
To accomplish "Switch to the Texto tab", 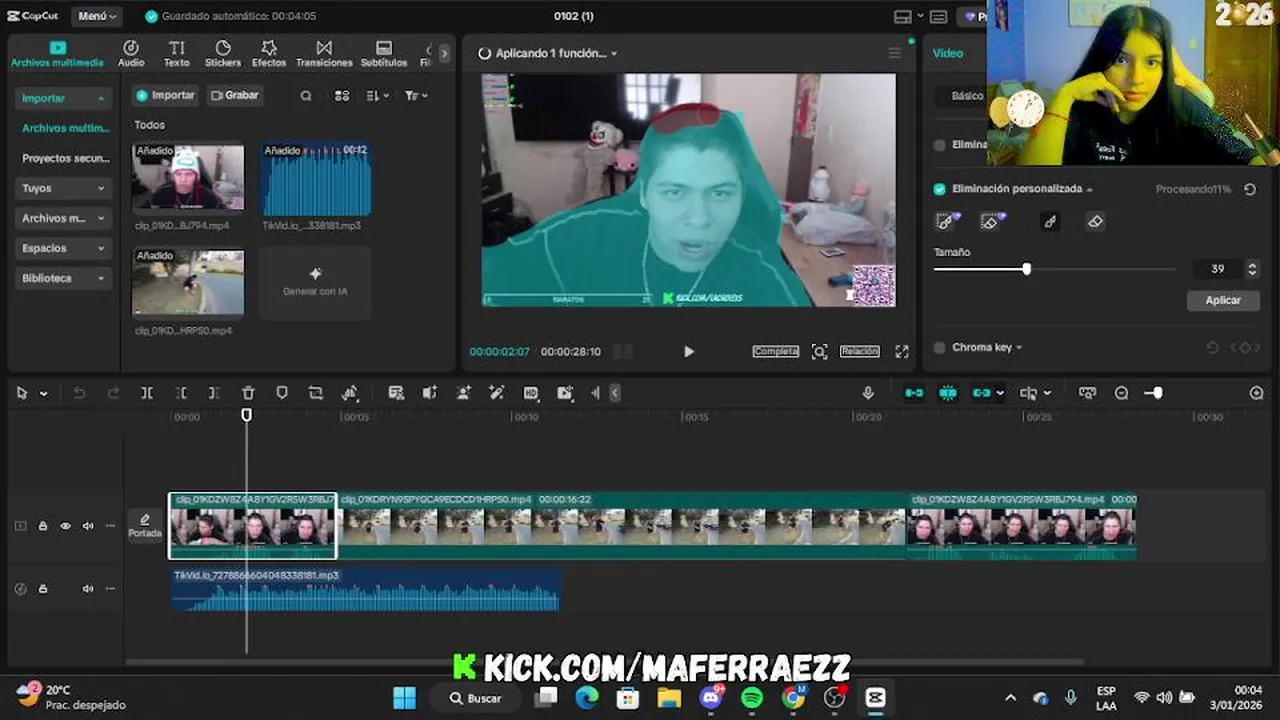I will pyautogui.click(x=177, y=54).
